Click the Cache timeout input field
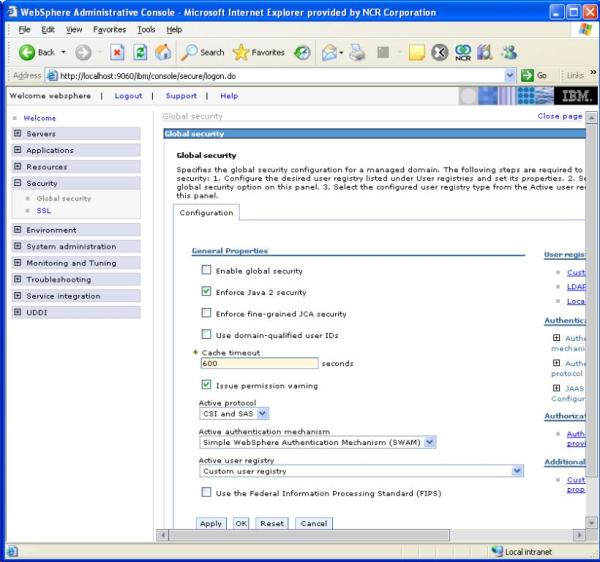This screenshot has width=600, height=562. (259, 363)
